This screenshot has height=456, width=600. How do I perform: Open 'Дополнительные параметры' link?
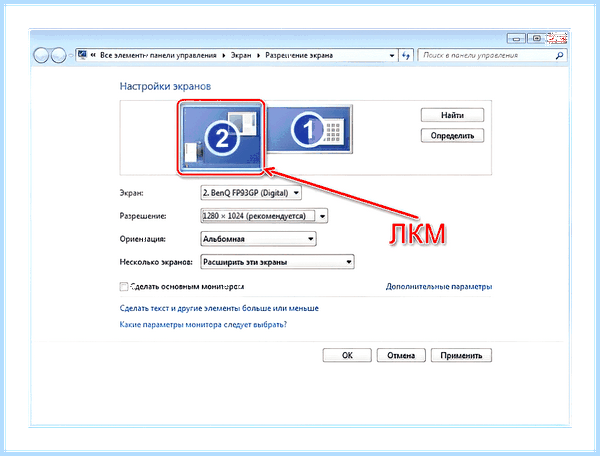click(439, 287)
